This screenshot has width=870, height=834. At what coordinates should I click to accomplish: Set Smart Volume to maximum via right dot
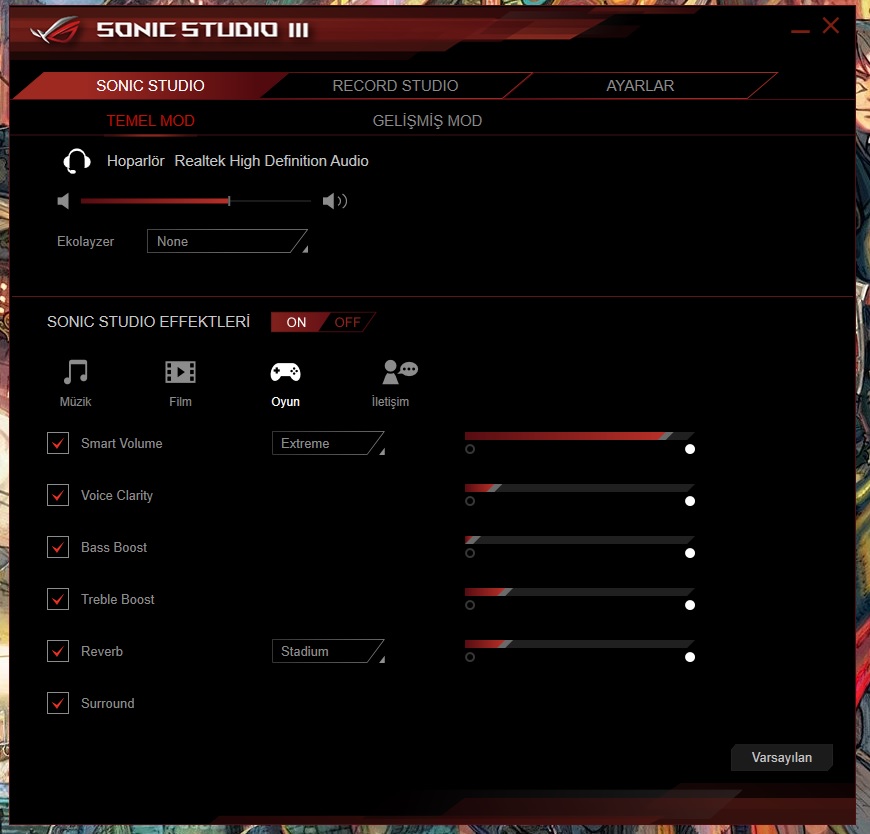tap(690, 449)
